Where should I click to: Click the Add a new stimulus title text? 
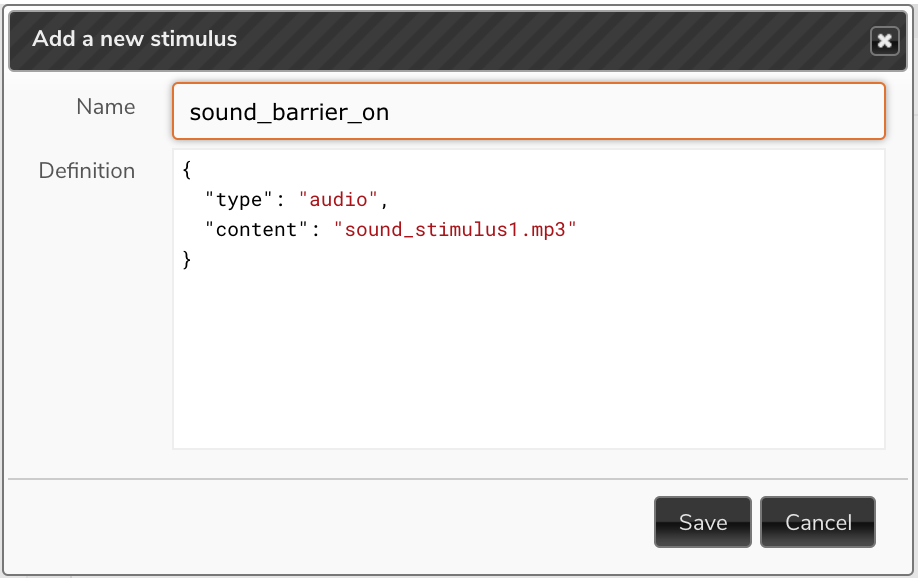click(135, 39)
